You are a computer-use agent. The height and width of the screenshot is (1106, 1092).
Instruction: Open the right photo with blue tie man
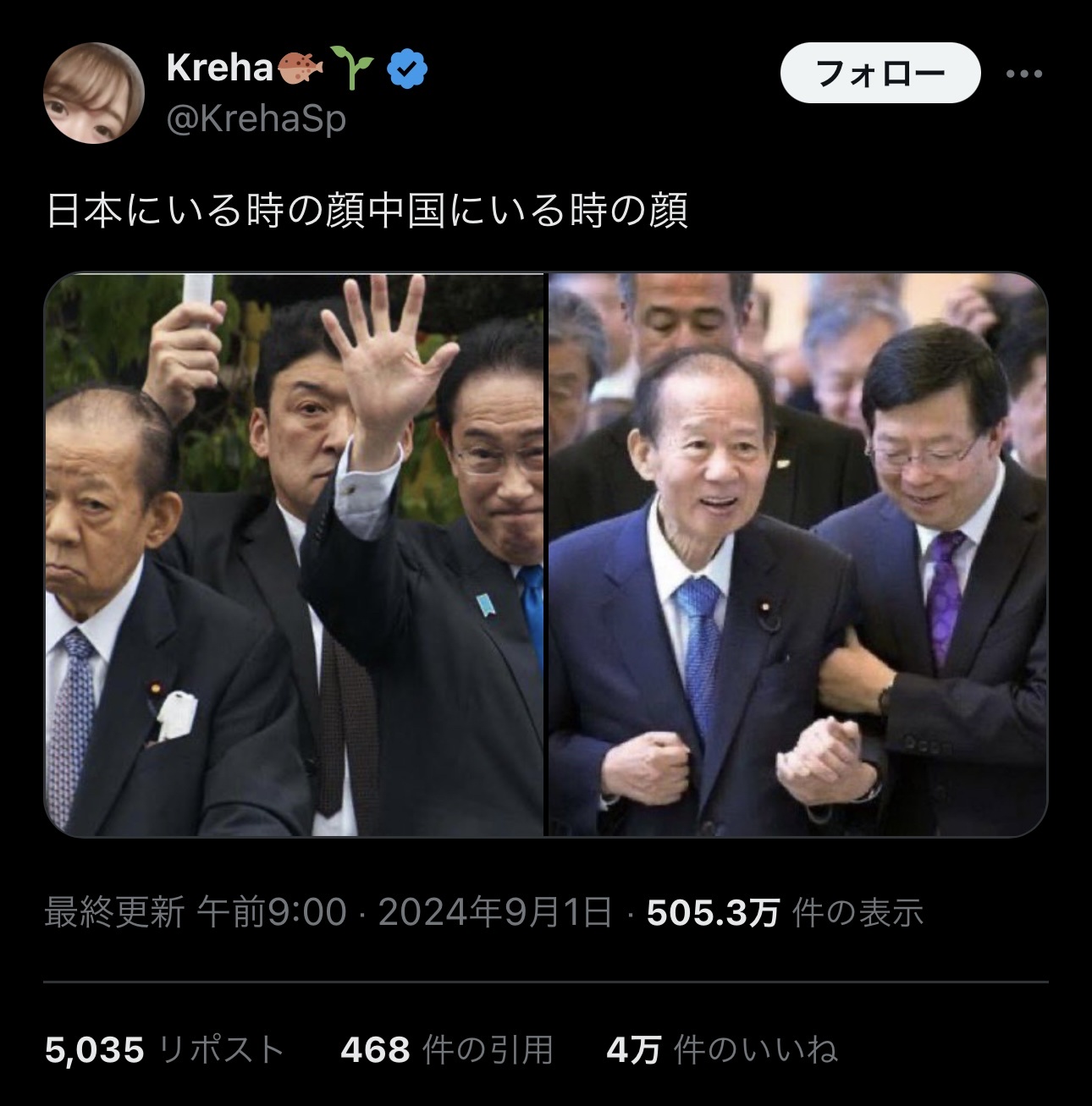tap(798, 555)
